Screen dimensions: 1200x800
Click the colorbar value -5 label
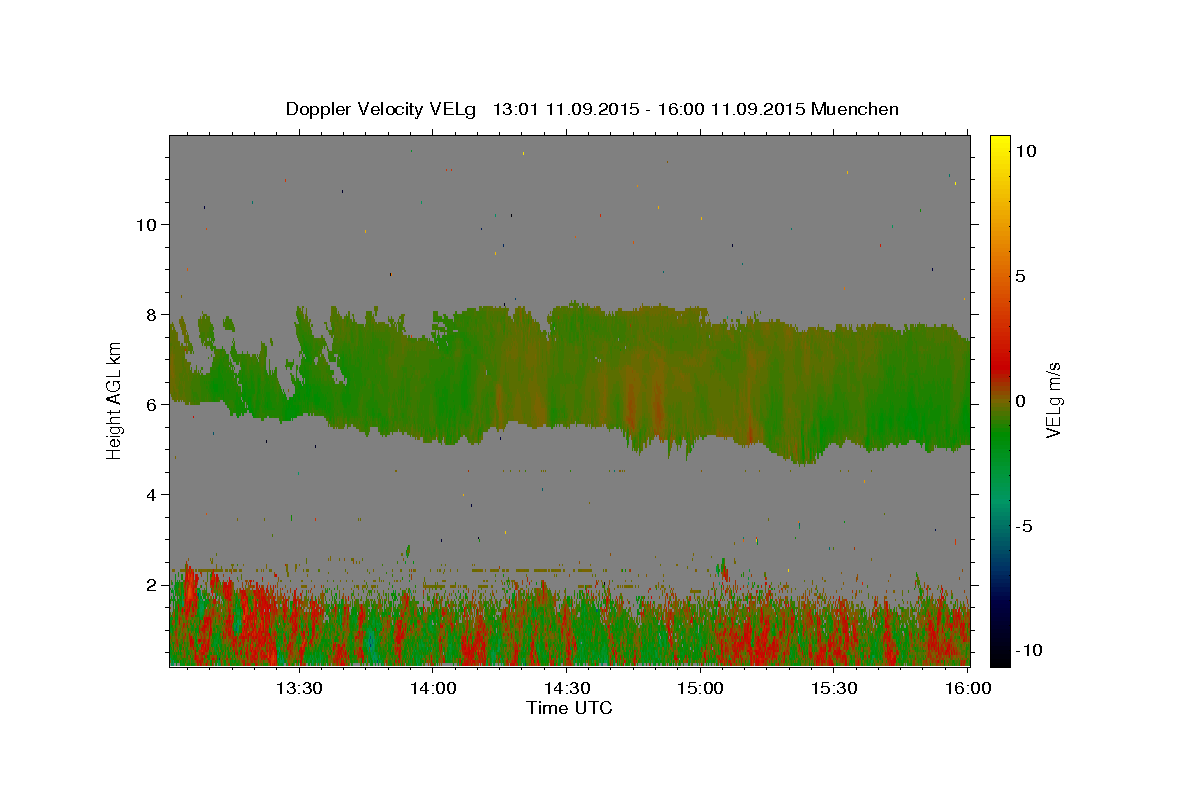[1024, 526]
